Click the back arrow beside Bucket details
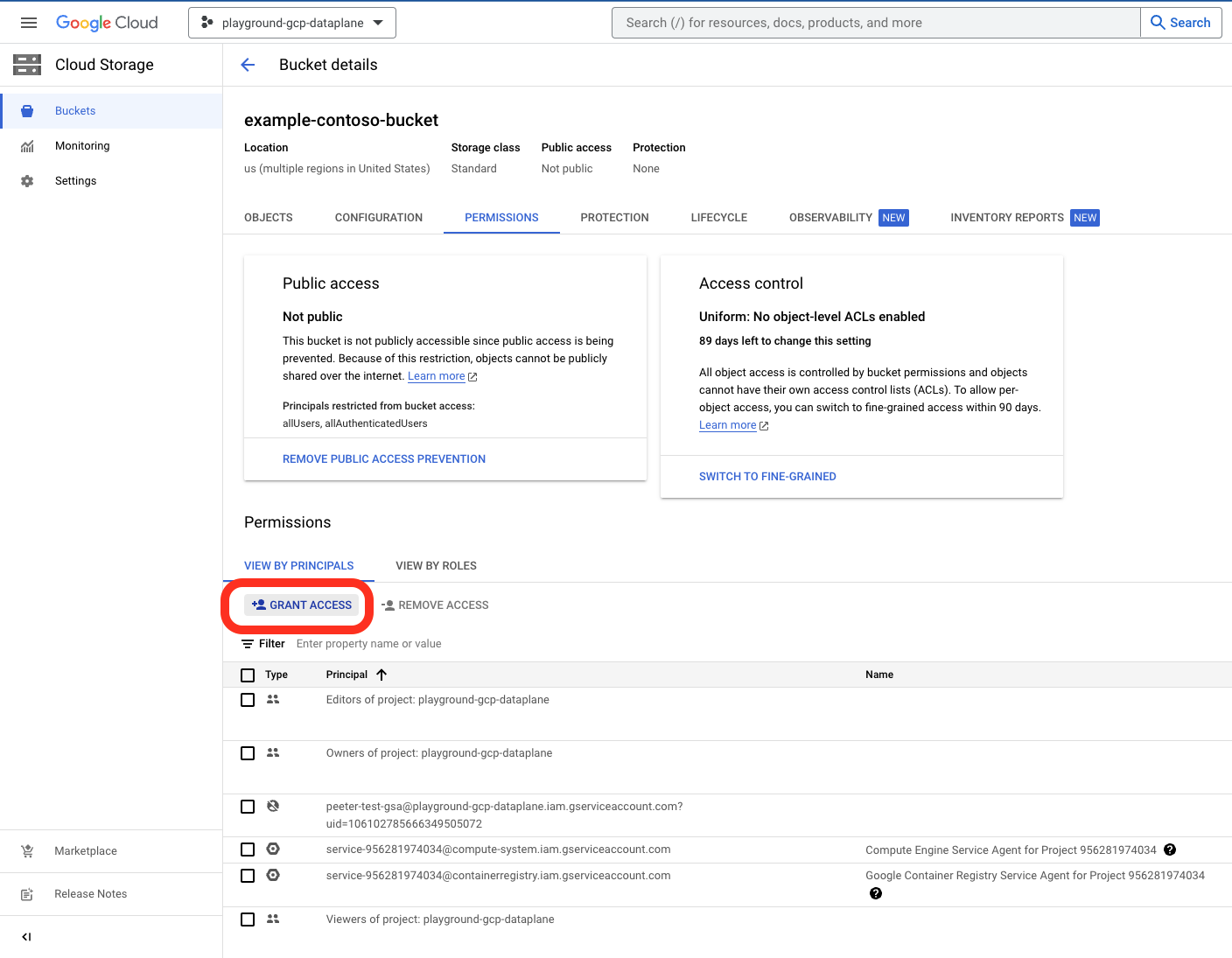Image resolution: width=1232 pixels, height=958 pixels. pyautogui.click(x=248, y=65)
